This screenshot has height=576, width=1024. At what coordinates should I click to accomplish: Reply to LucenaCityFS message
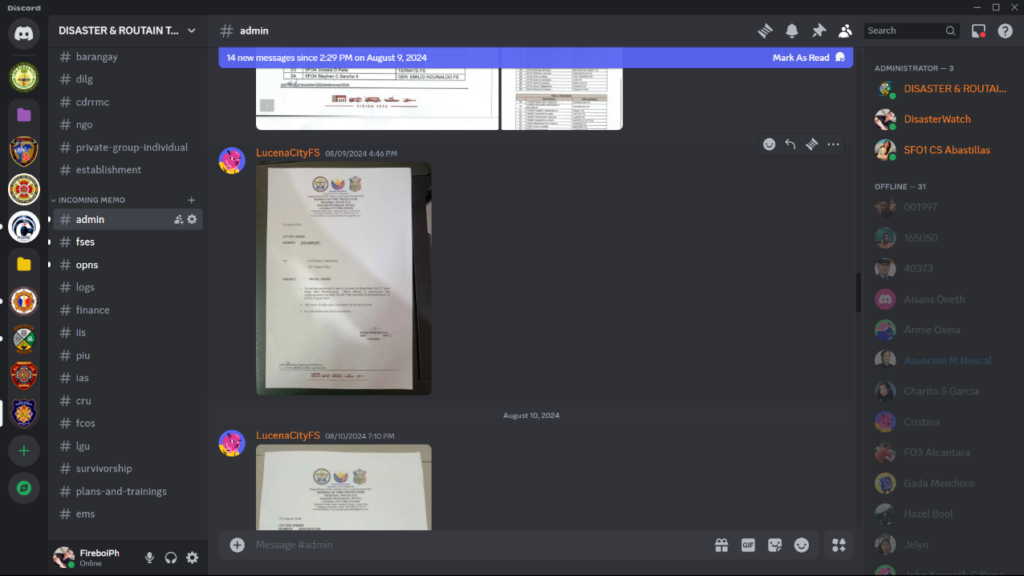(x=790, y=144)
